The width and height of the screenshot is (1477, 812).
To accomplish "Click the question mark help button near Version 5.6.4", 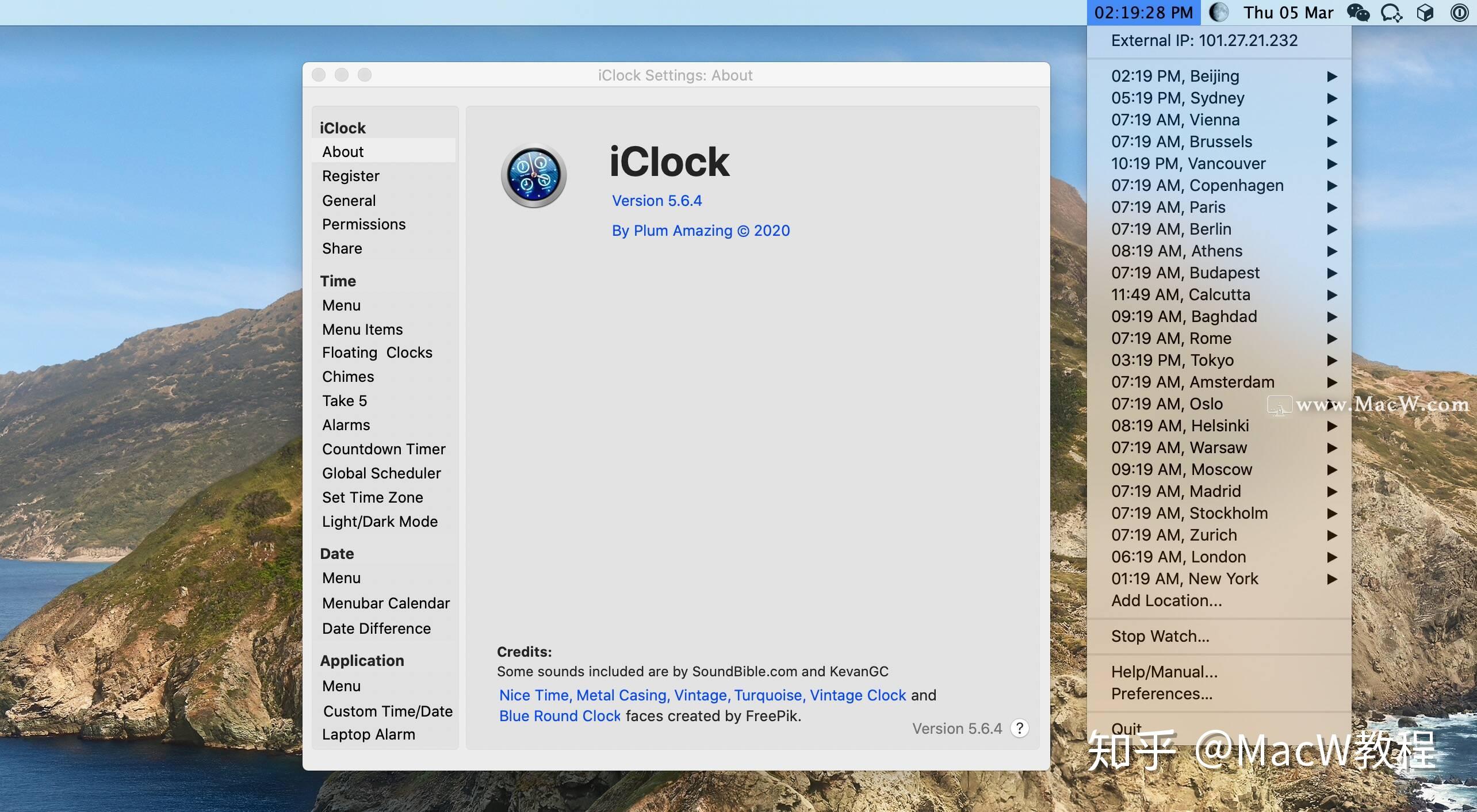I will click(1019, 728).
